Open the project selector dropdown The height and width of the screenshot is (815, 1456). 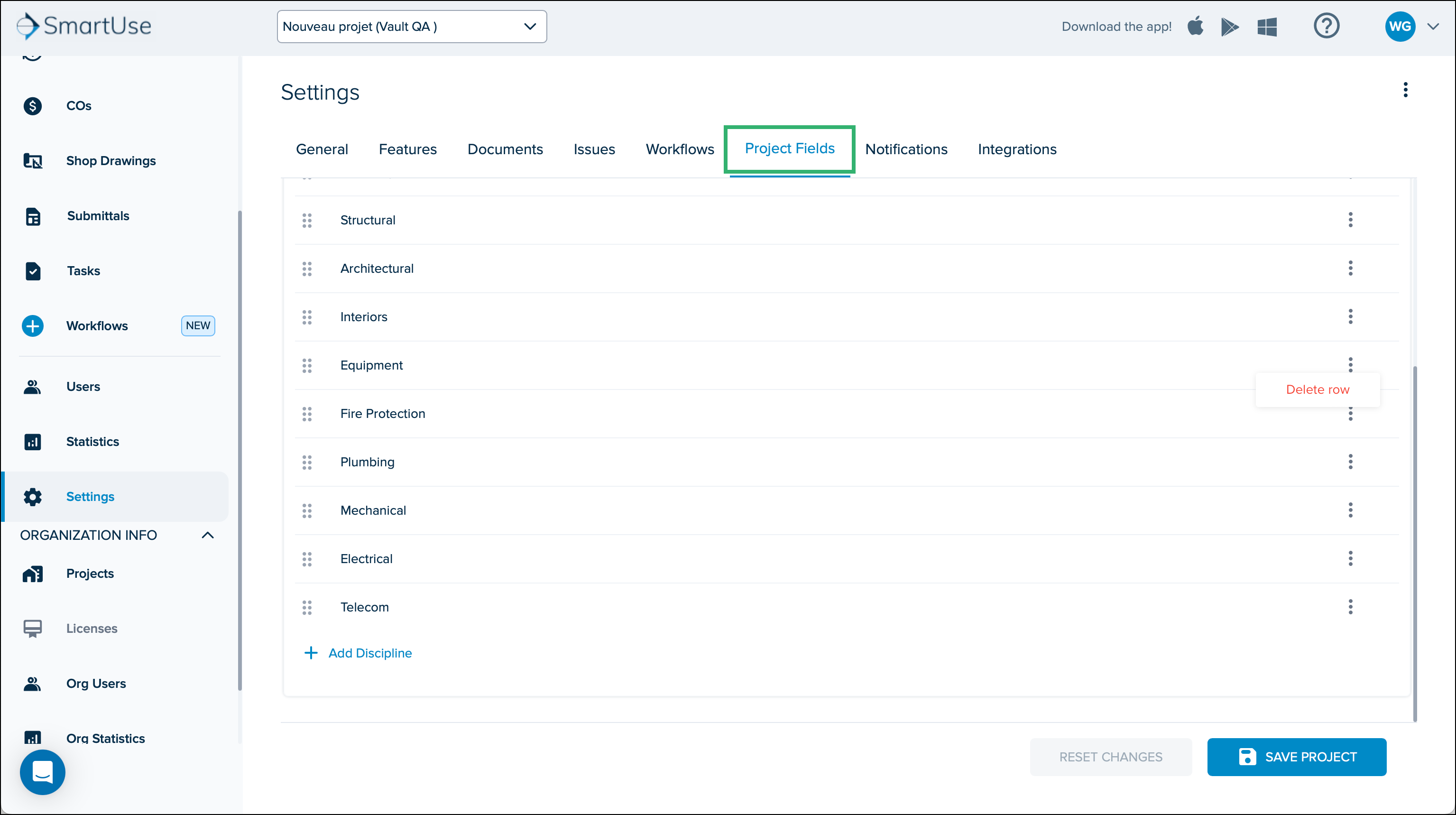click(412, 27)
